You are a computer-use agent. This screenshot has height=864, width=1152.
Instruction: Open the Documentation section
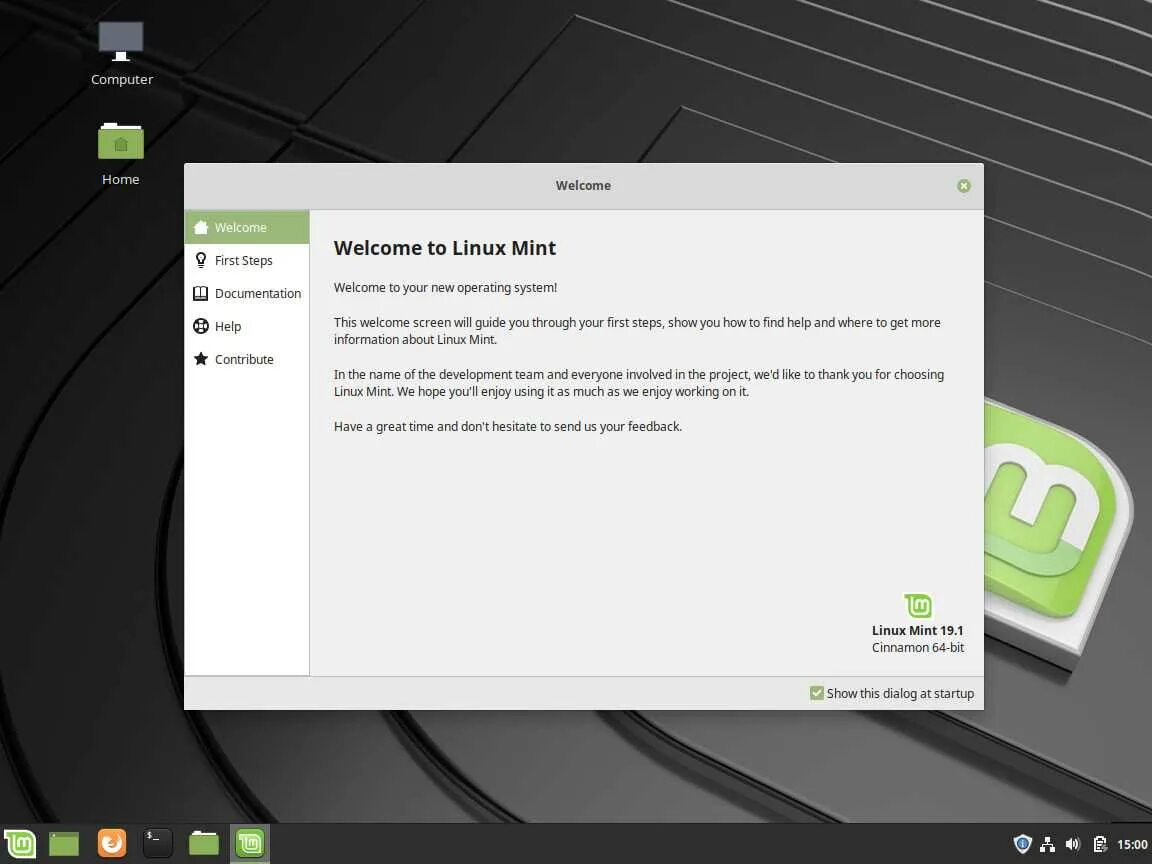pyautogui.click(x=247, y=293)
